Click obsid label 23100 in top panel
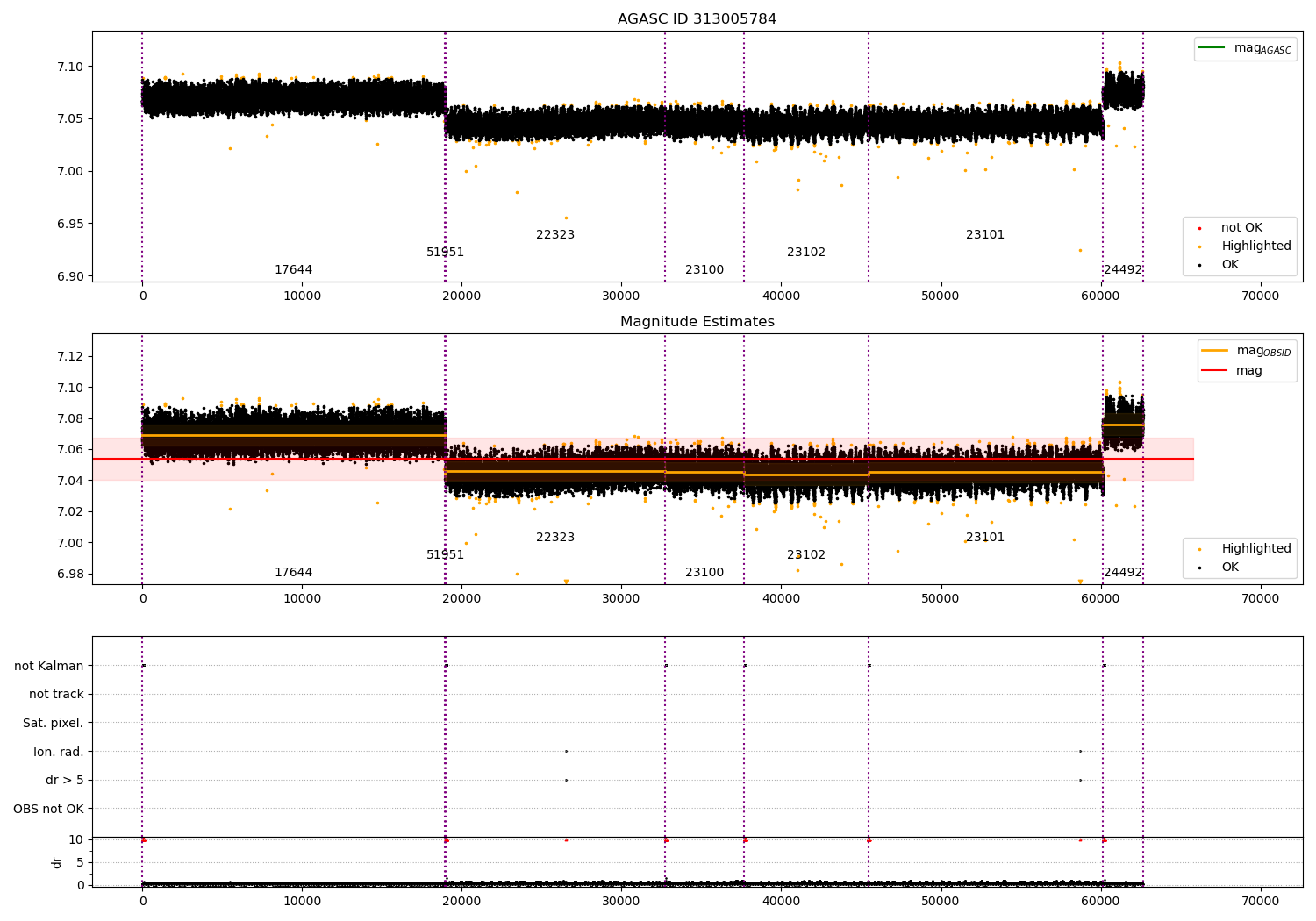 (704, 270)
